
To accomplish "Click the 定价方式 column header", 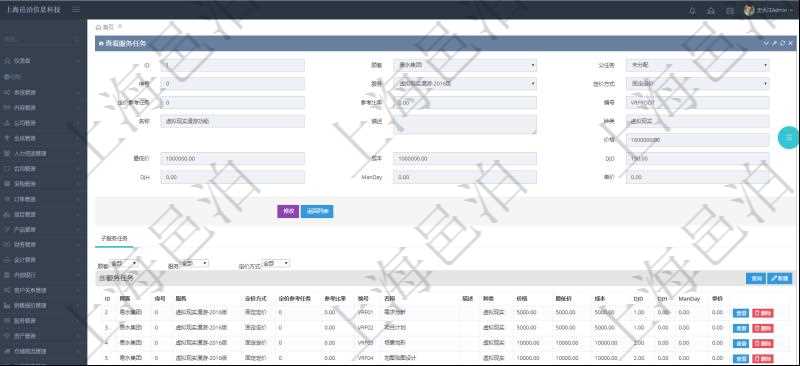I will [256, 299].
